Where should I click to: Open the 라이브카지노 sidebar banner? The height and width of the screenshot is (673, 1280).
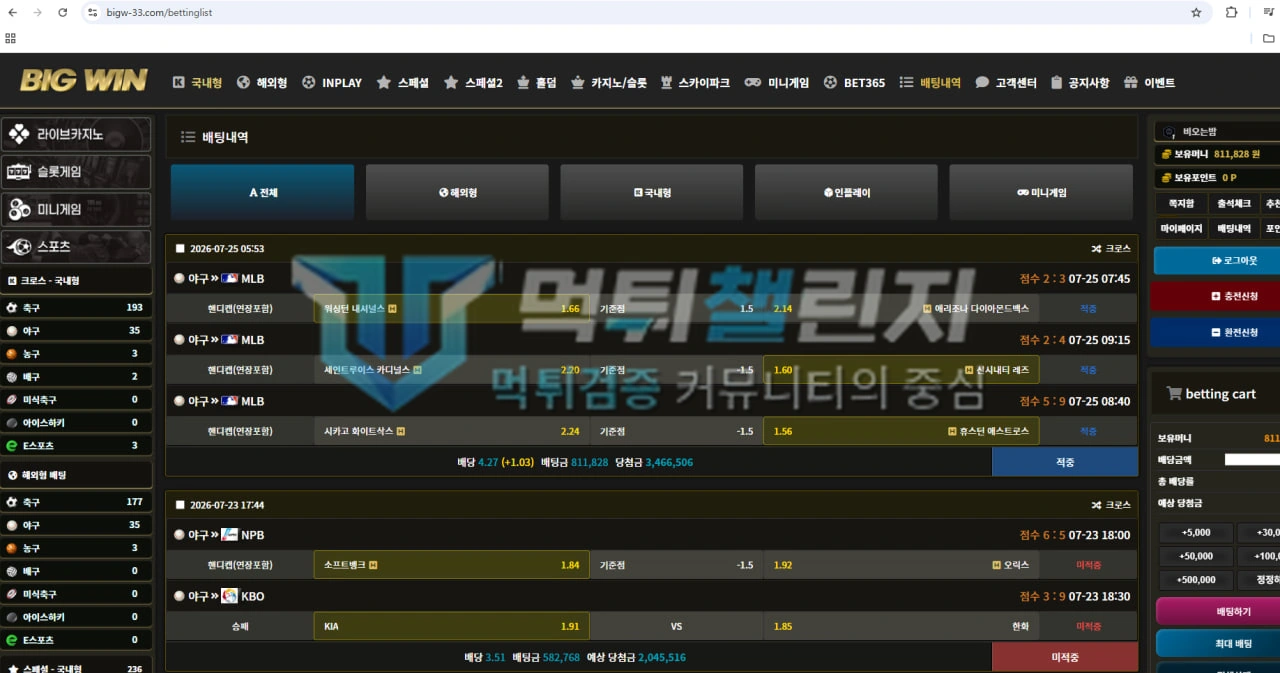click(x=77, y=134)
